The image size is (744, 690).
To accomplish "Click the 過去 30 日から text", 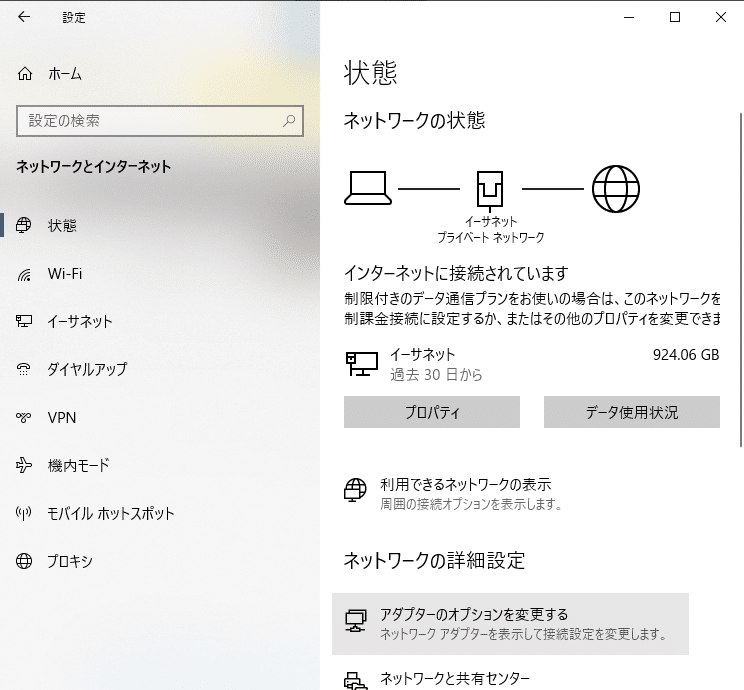I will 436,375.
